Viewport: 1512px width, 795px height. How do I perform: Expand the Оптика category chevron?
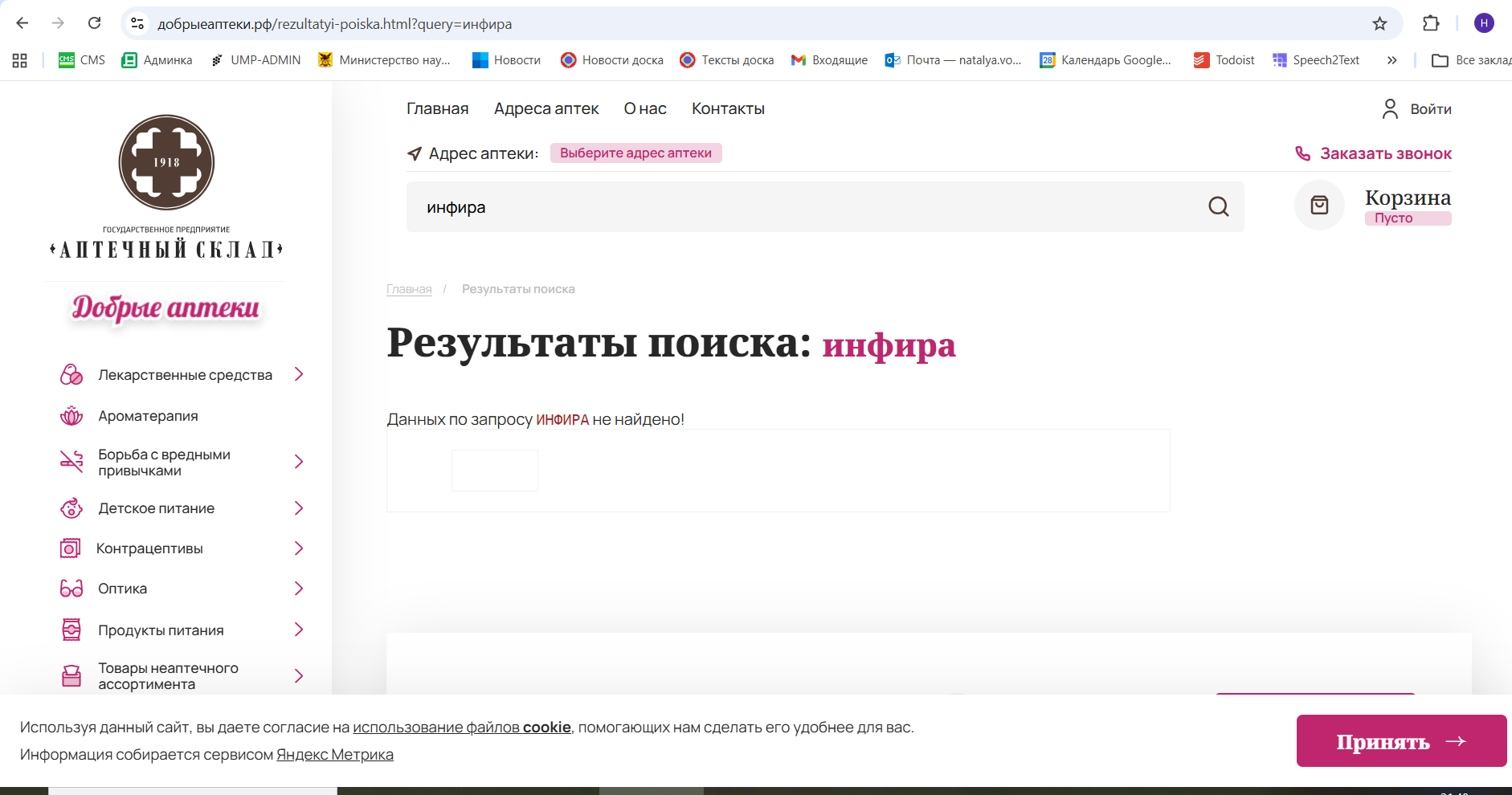pos(299,589)
